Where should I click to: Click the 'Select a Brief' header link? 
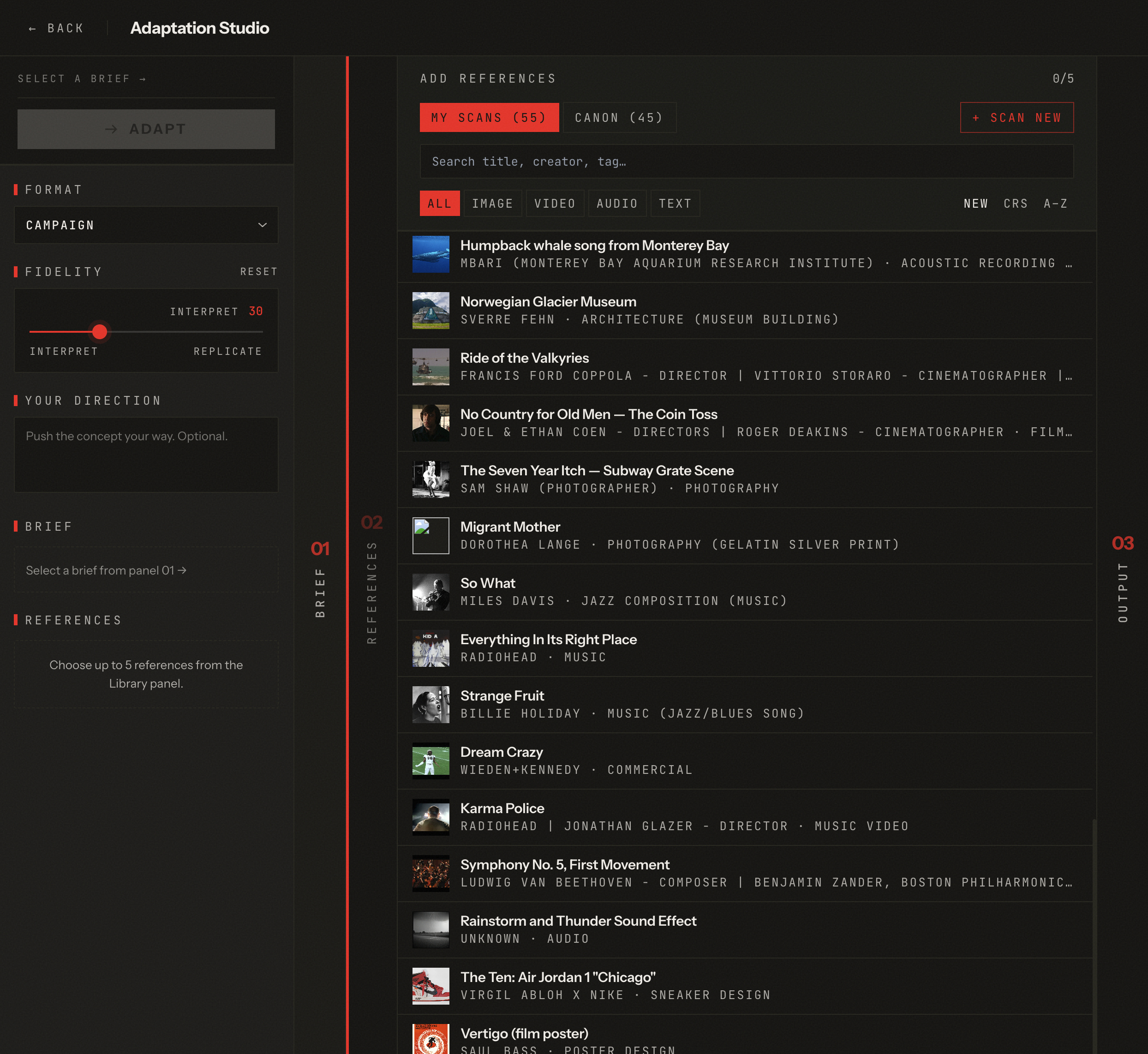82,79
